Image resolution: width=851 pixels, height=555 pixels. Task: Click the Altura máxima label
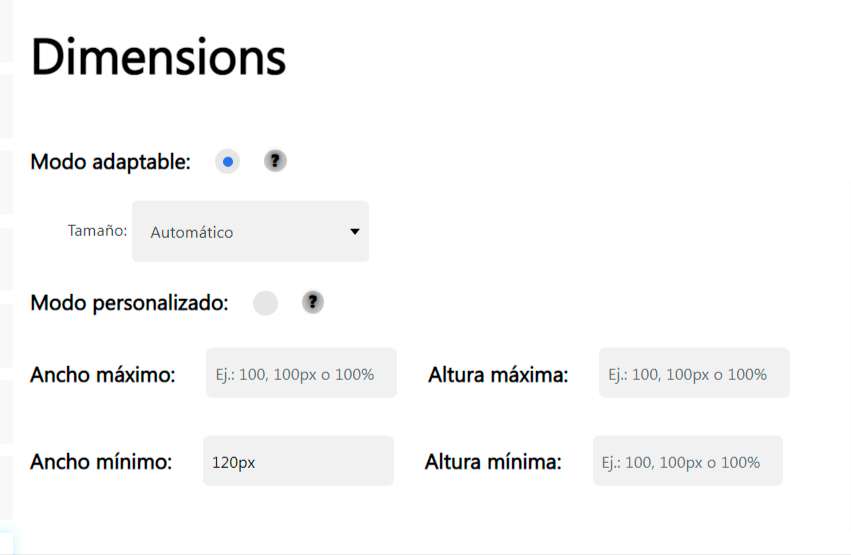498,375
